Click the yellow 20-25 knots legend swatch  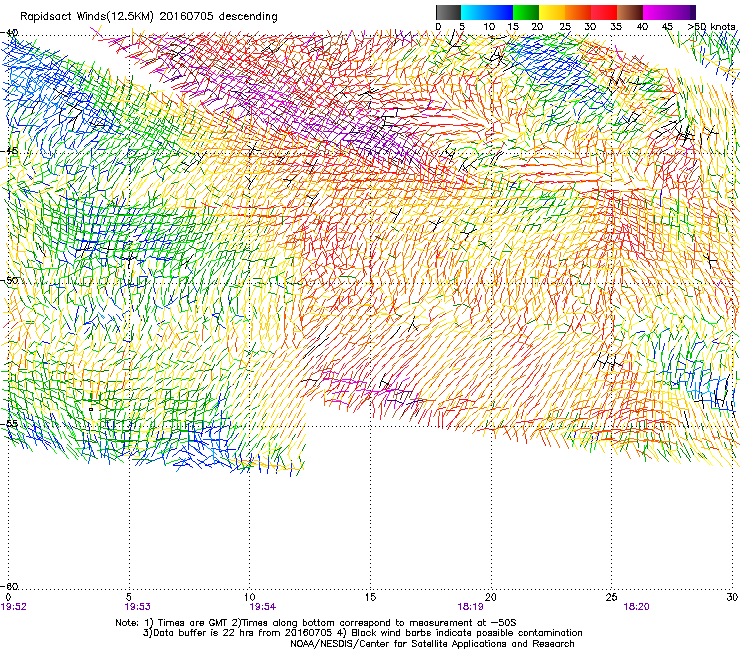[x=552, y=12]
